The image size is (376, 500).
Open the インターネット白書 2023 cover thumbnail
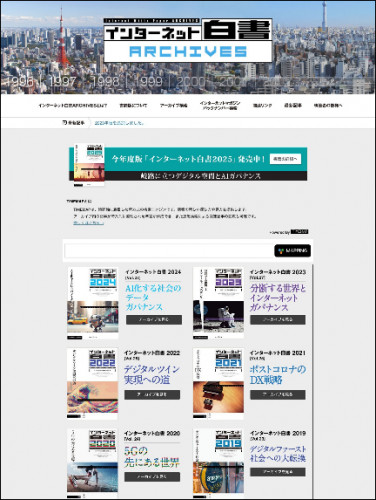[218, 303]
